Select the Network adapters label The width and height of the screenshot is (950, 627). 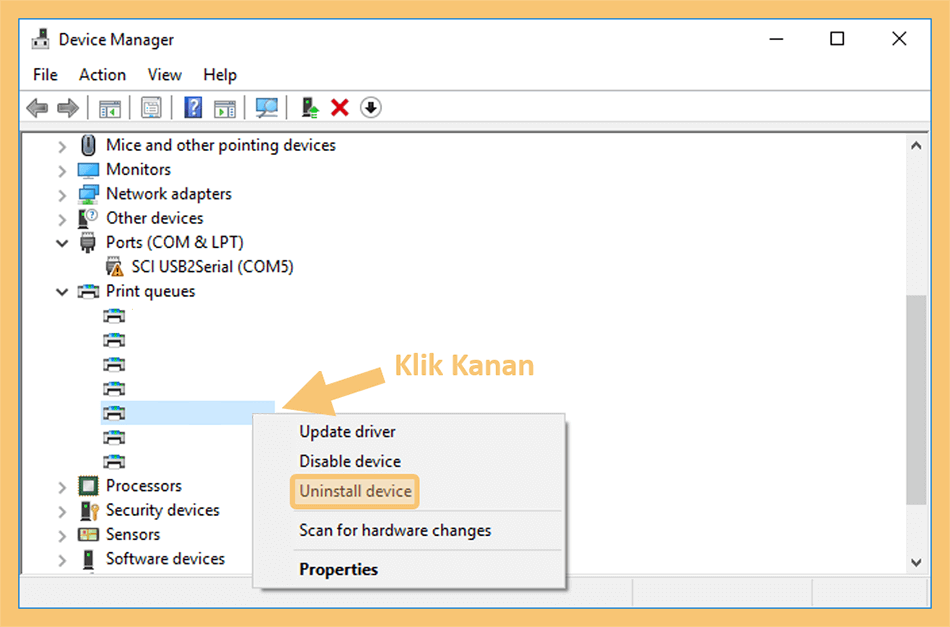click(168, 194)
